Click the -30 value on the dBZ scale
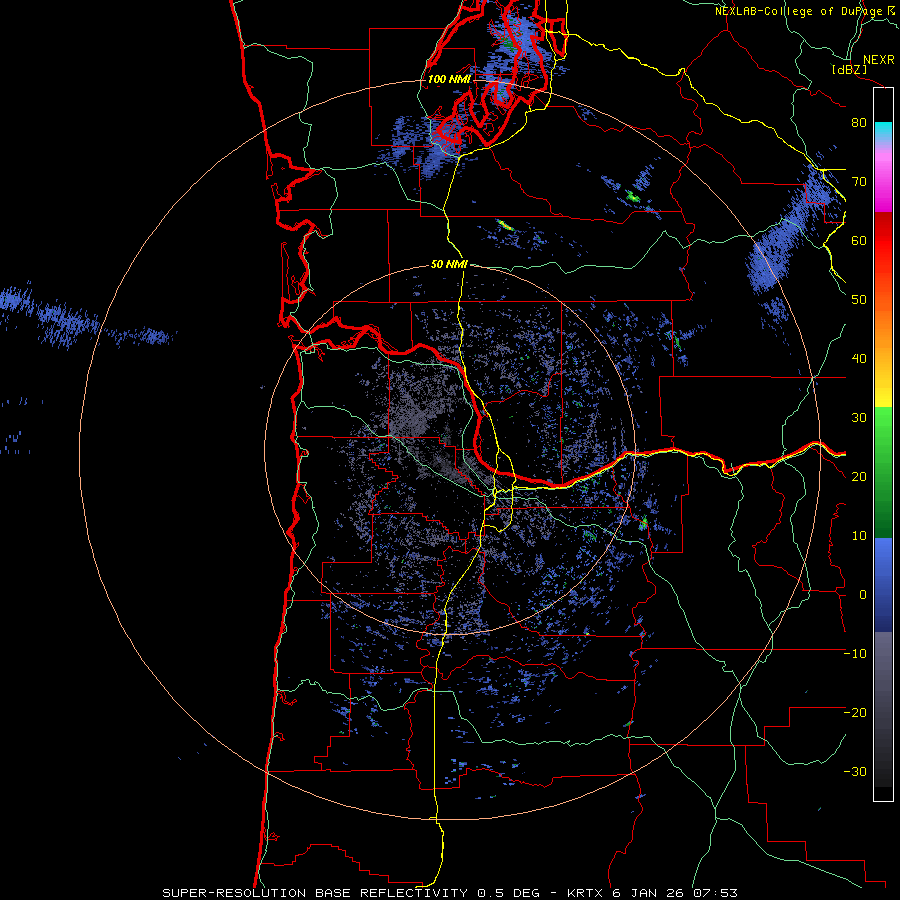The width and height of the screenshot is (900, 900). (x=855, y=772)
